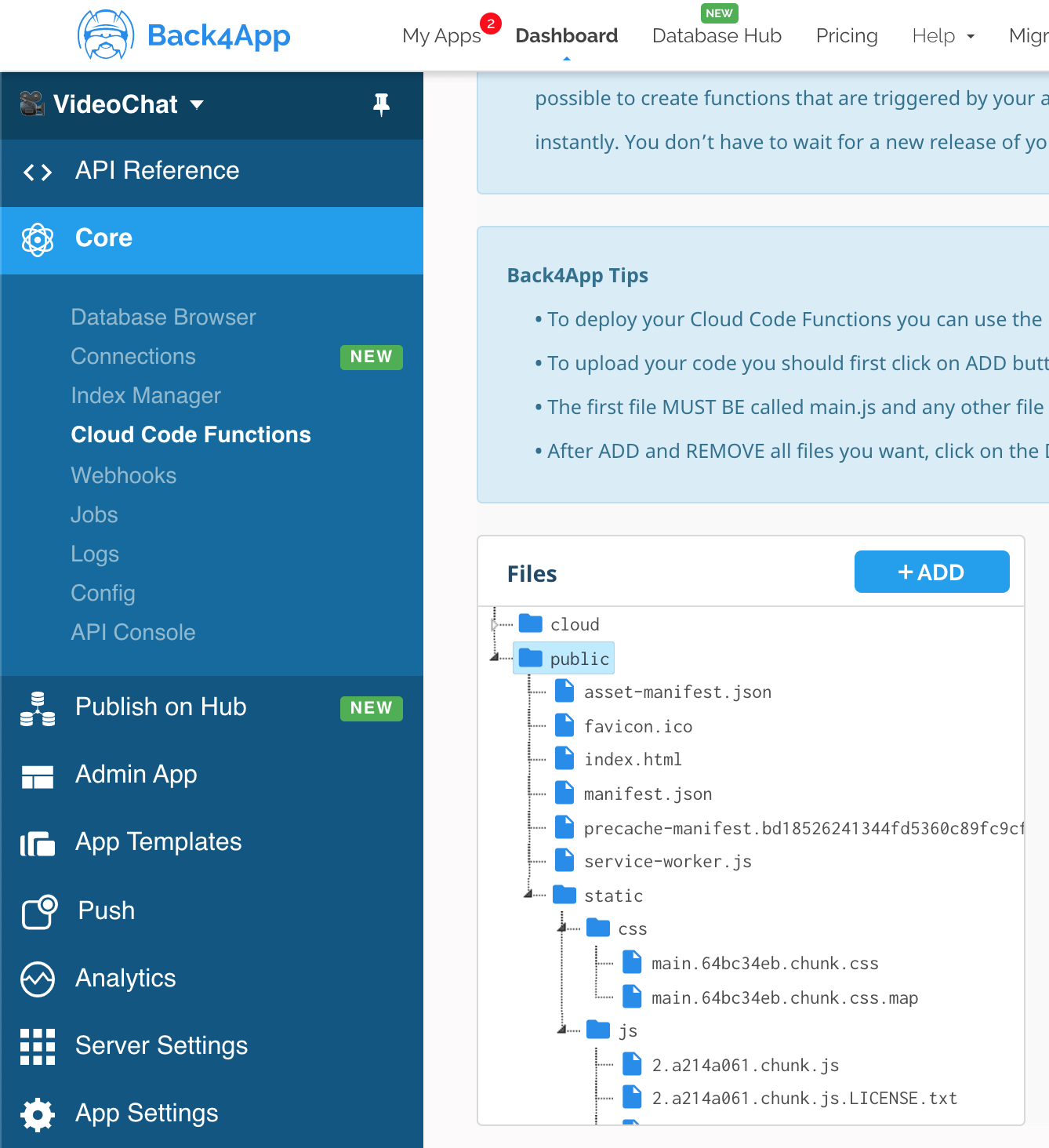
Task: Click the ADD button in Files panel
Action: tap(931, 572)
